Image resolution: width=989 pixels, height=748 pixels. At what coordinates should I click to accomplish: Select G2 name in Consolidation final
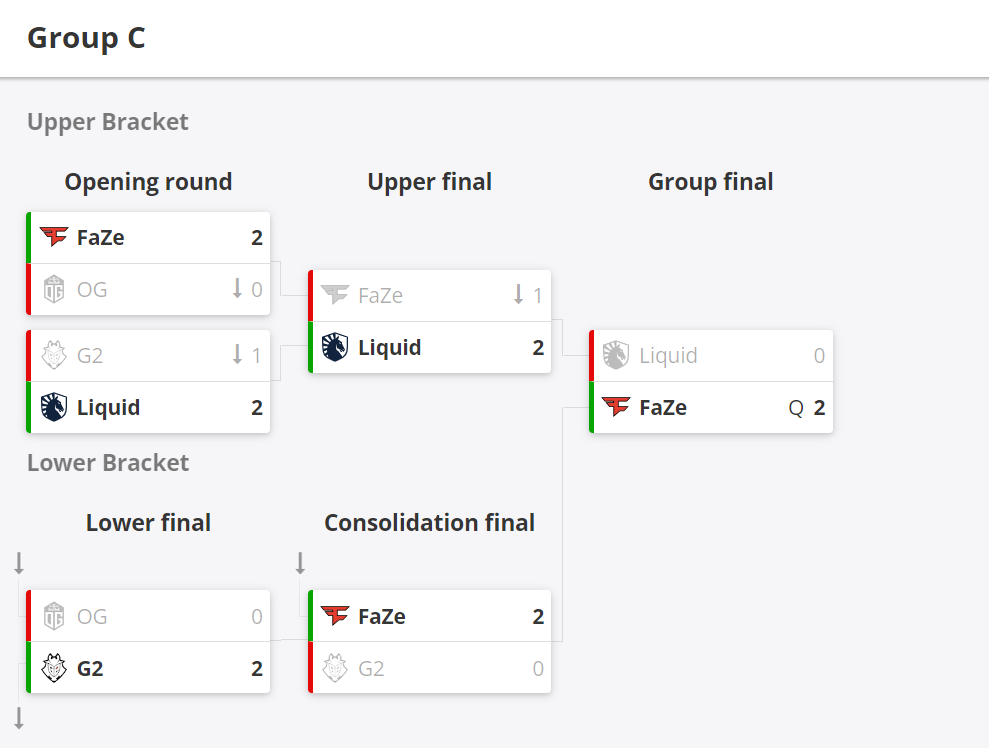[x=371, y=669]
